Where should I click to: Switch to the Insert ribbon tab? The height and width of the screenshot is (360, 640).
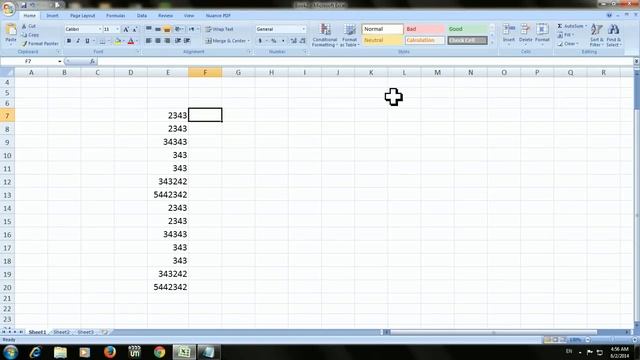(x=52, y=16)
